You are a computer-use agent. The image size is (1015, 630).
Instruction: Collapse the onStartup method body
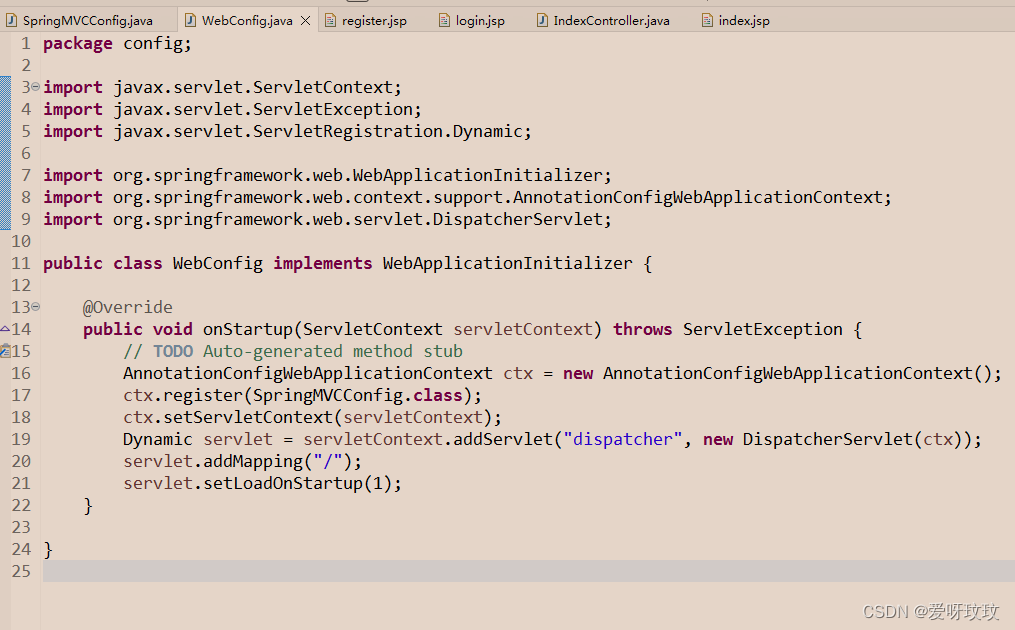pos(33,306)
